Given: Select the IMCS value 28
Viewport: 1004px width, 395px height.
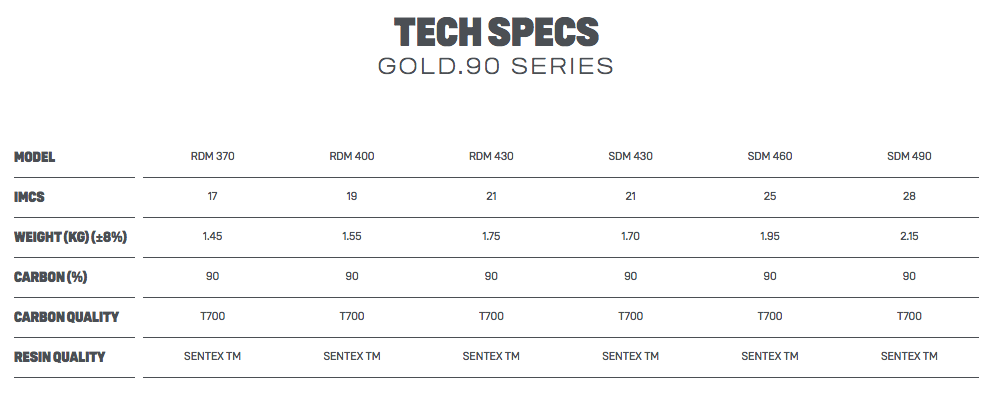Looking at the screenshot, I should pyautogui.click(x=909, y=197).
